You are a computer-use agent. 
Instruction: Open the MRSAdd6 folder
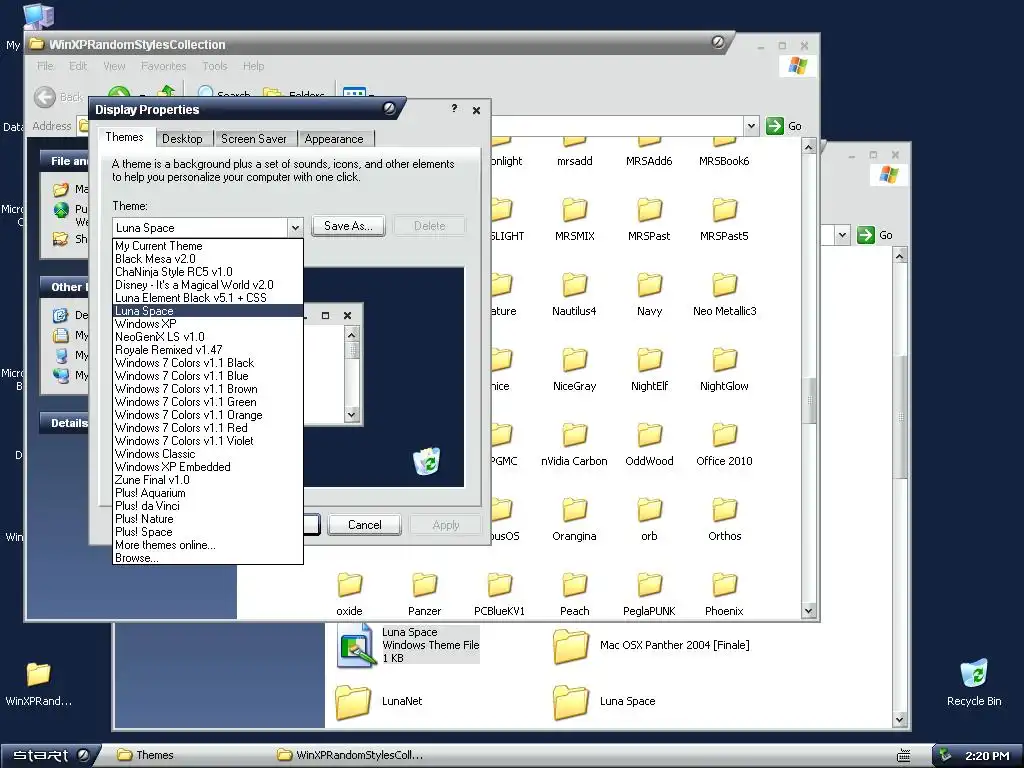click(649, 142)
